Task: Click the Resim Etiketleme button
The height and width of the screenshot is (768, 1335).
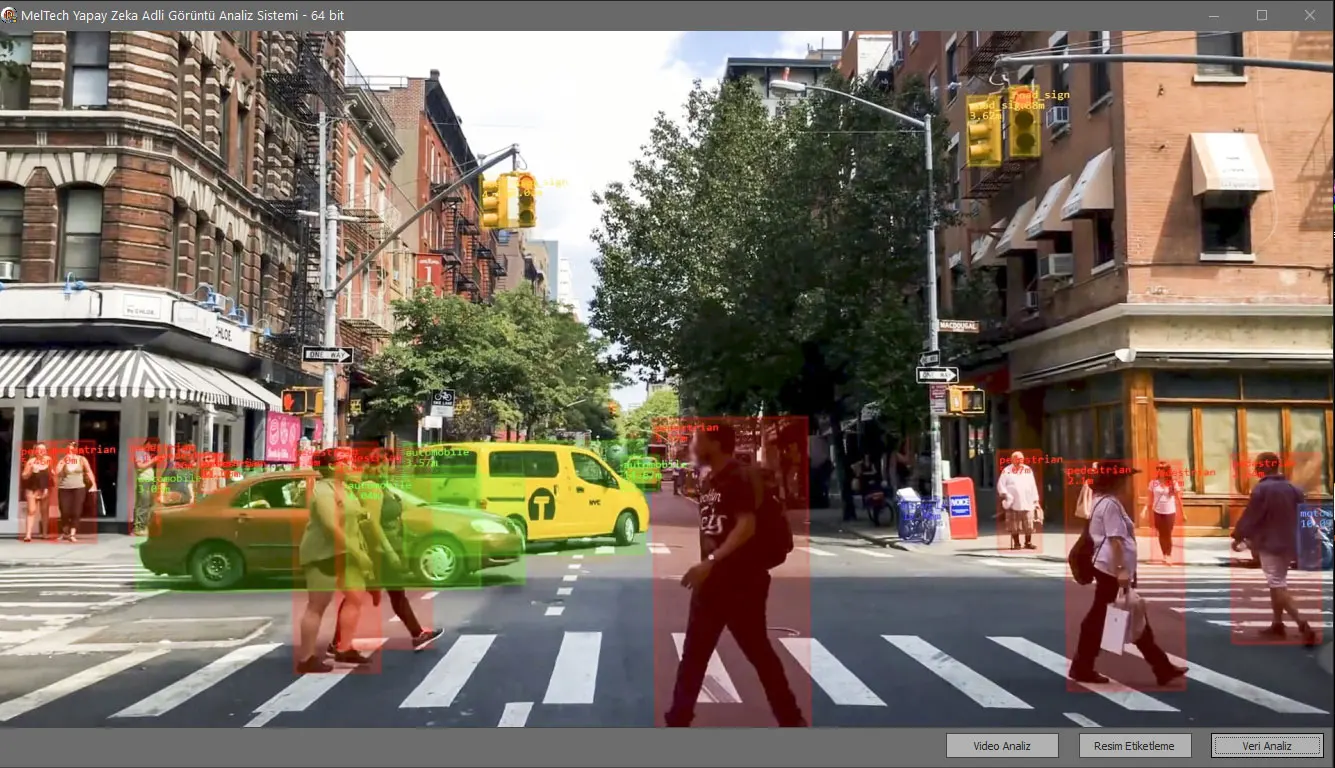Action: pyautogui.click(x=1135, y=746)
